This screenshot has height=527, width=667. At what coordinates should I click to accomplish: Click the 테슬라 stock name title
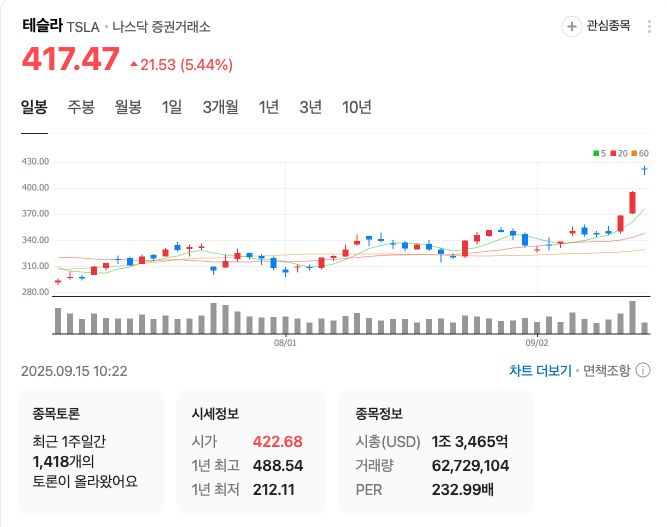42,26
